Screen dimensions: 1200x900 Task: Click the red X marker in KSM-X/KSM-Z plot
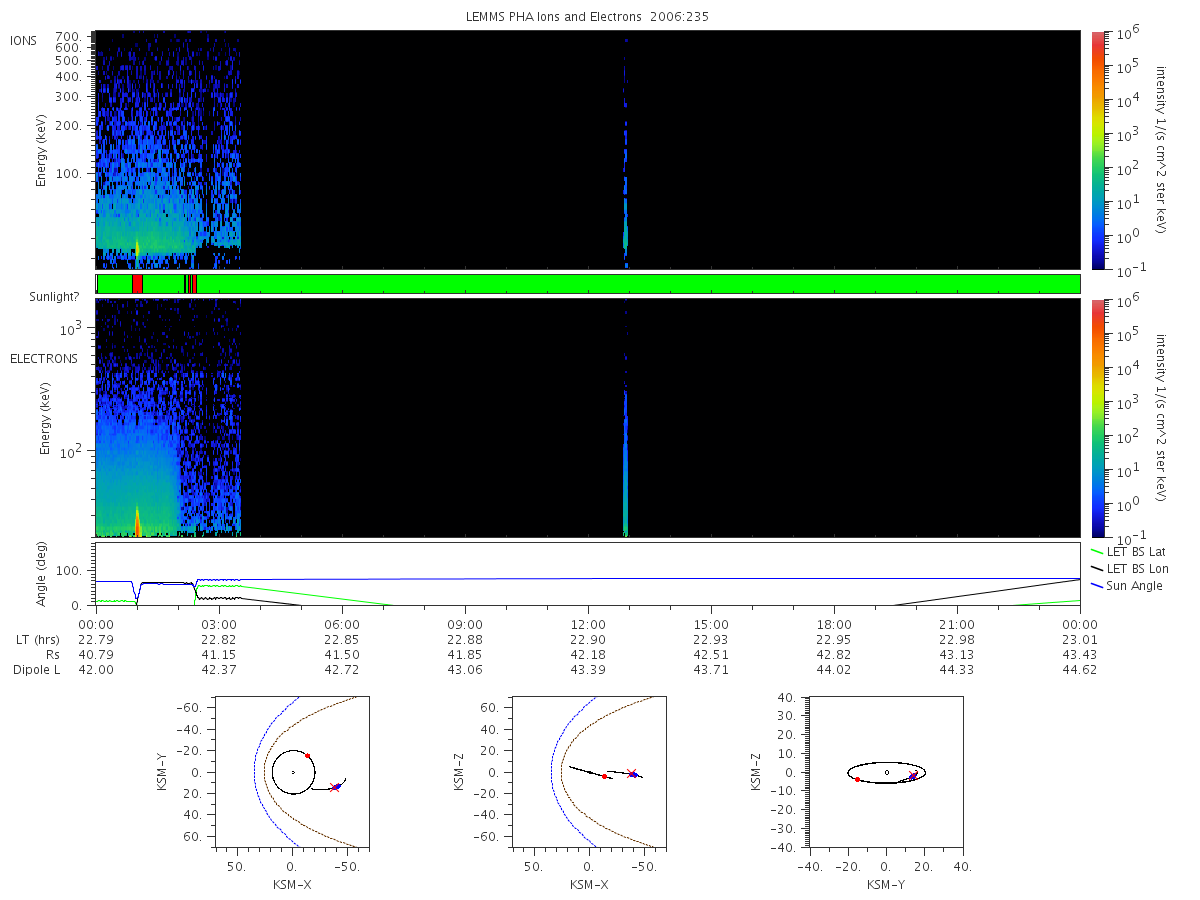tap(631, 772)
